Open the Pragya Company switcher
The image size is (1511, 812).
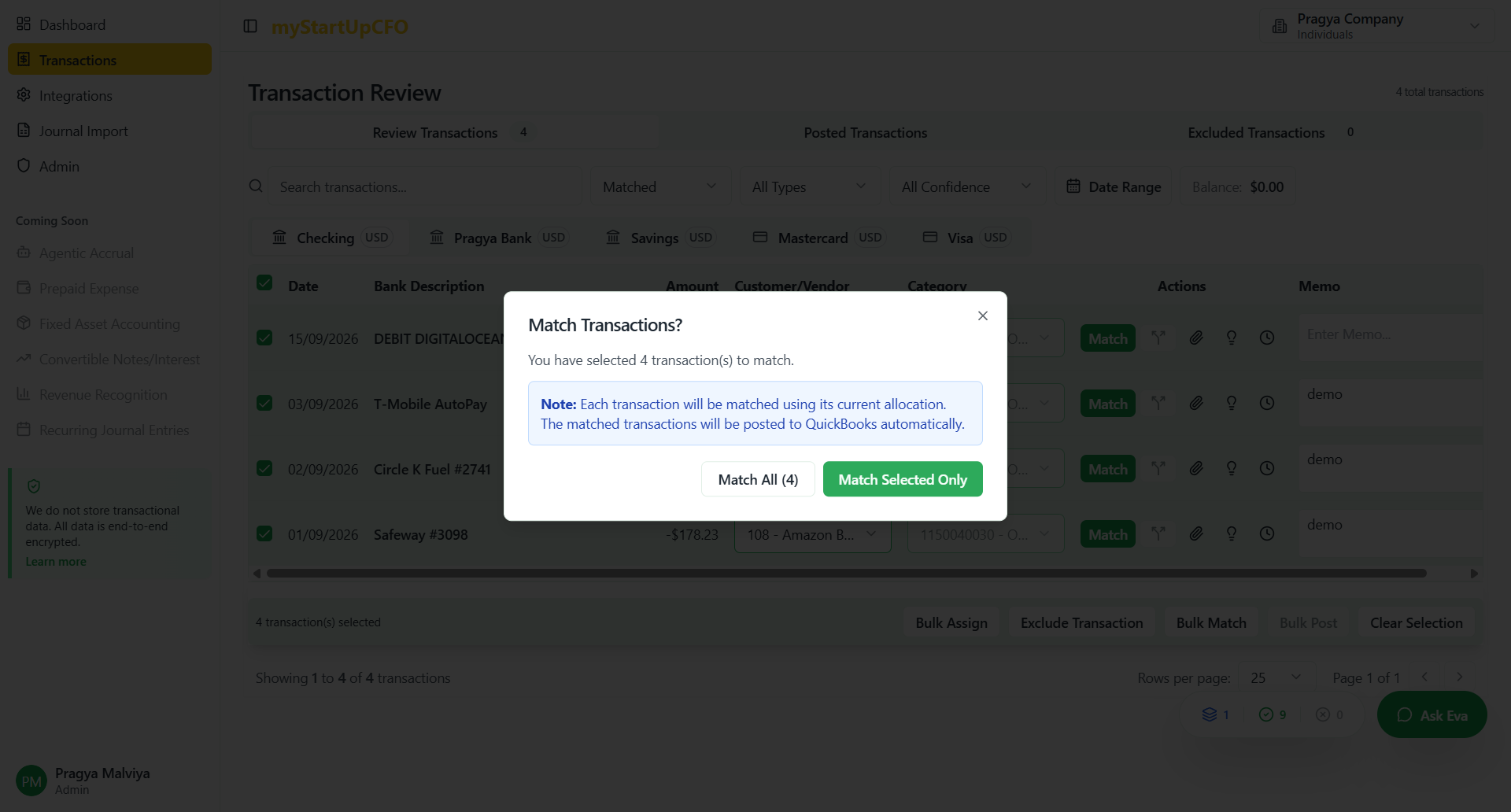pos(1376,26)
